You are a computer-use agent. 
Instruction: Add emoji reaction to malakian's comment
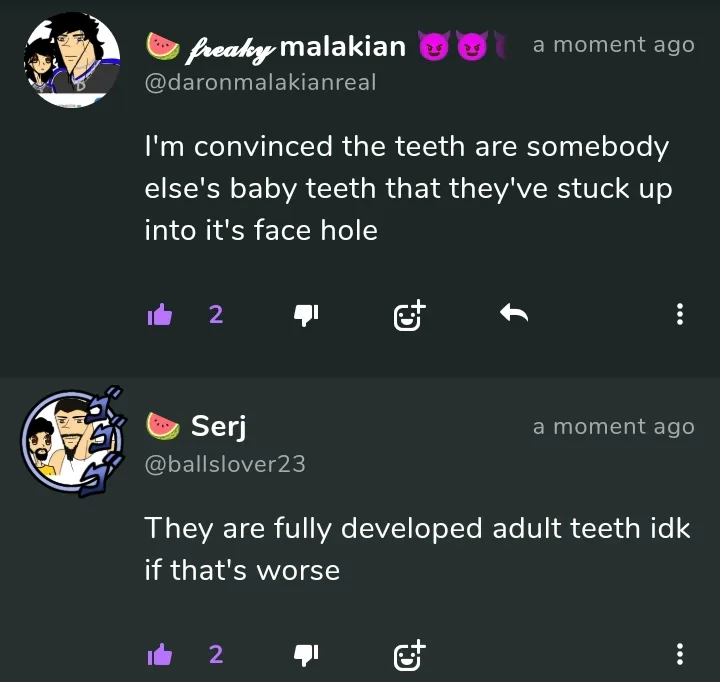(409, 315)
